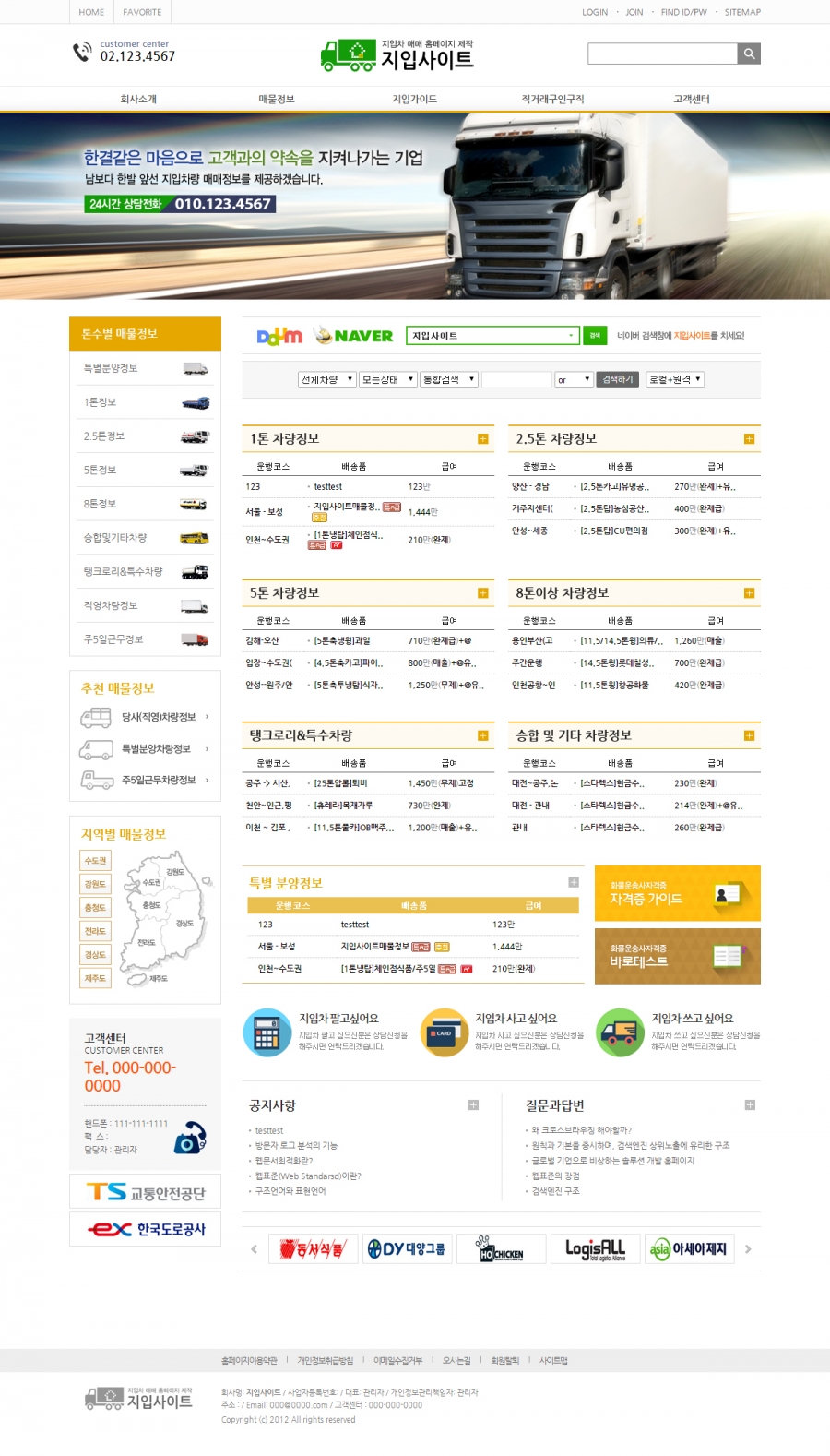Click the plus icon beside 8톤이상 차량정보
Screen dimensions: 830x1456
[749, 593]
